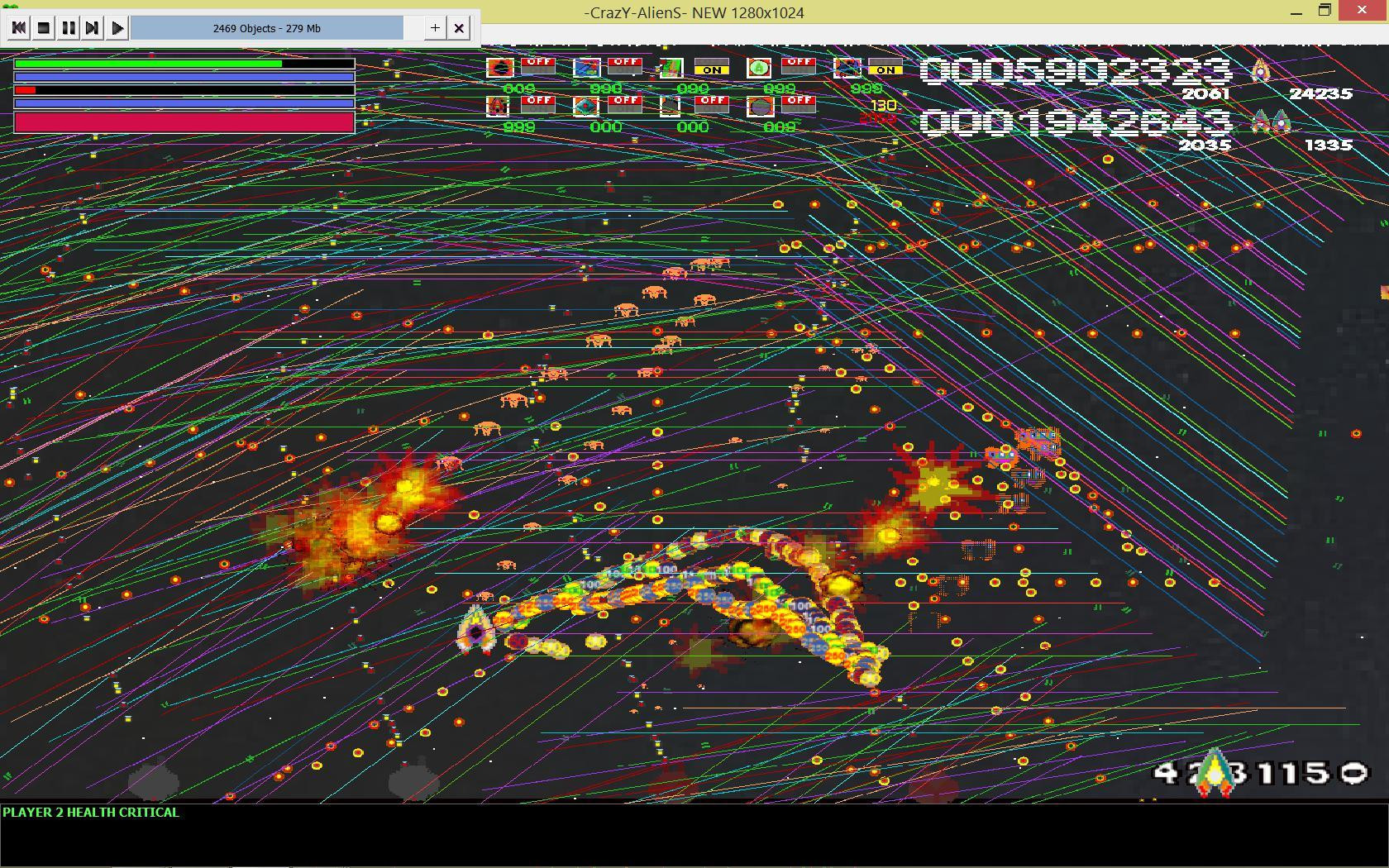Click the teal diamond power-up icon

(585, 106)
